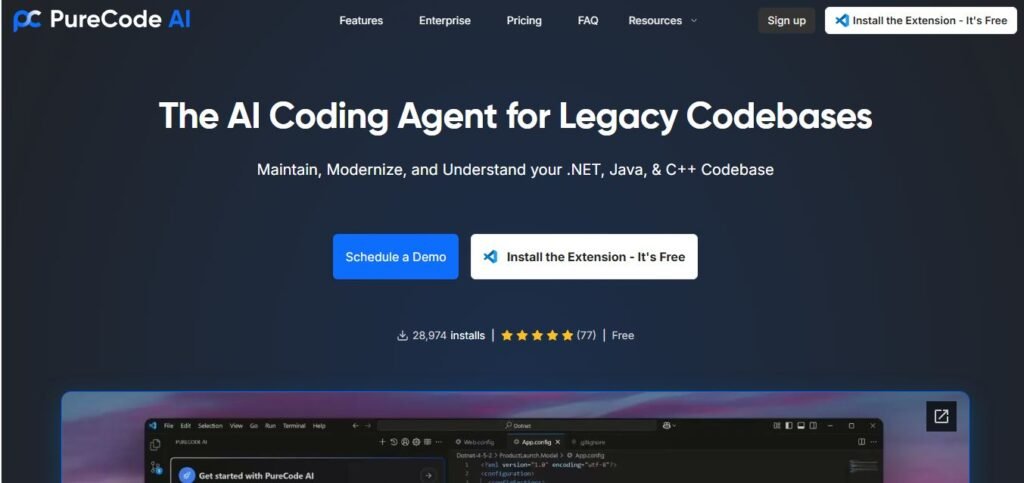The height and width of the screenshot is (483, 1024).
Task: Jump to the FAQ section
Action: [588, 20]
